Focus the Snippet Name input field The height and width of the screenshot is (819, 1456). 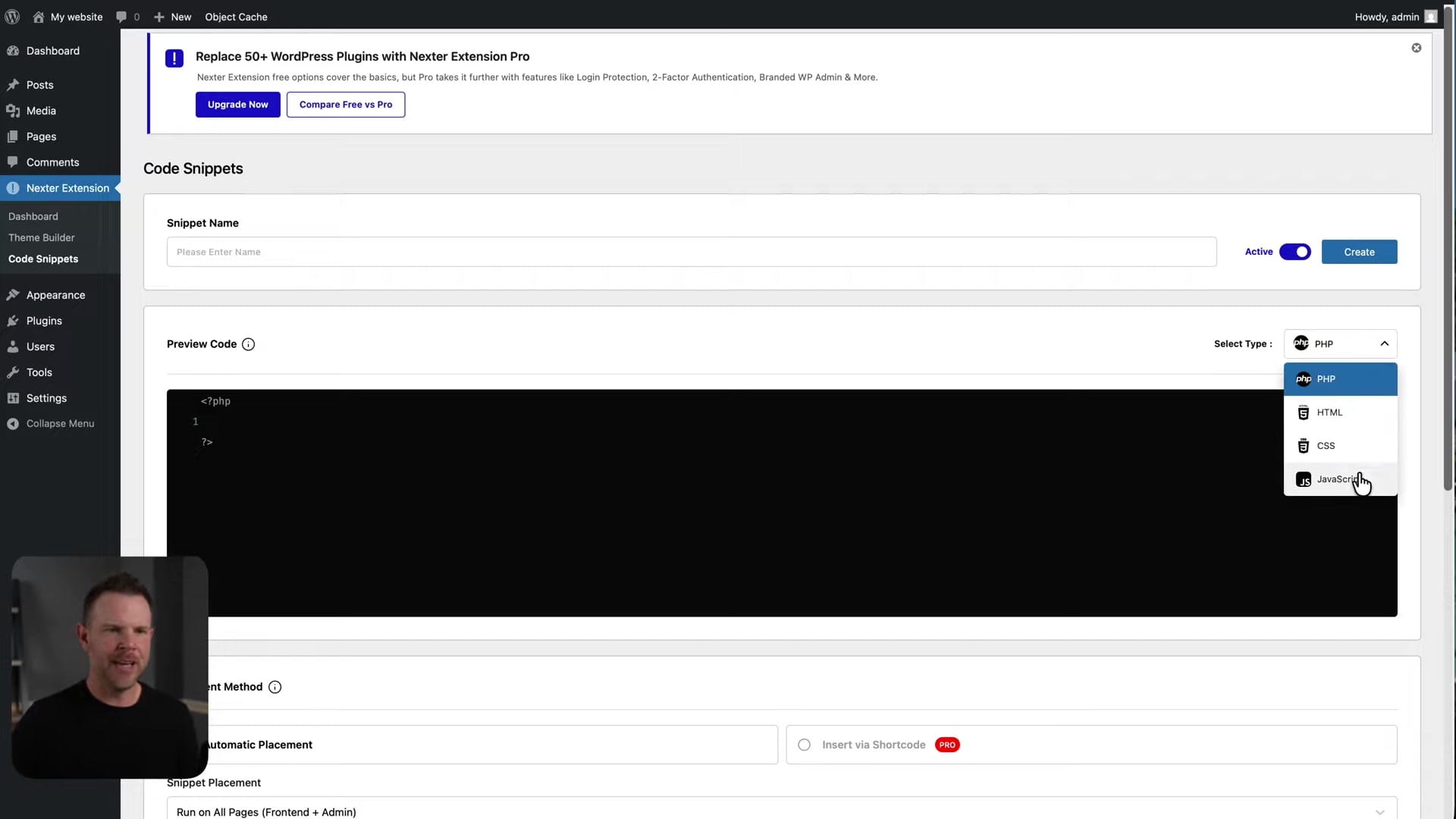(x=692, y=252)
